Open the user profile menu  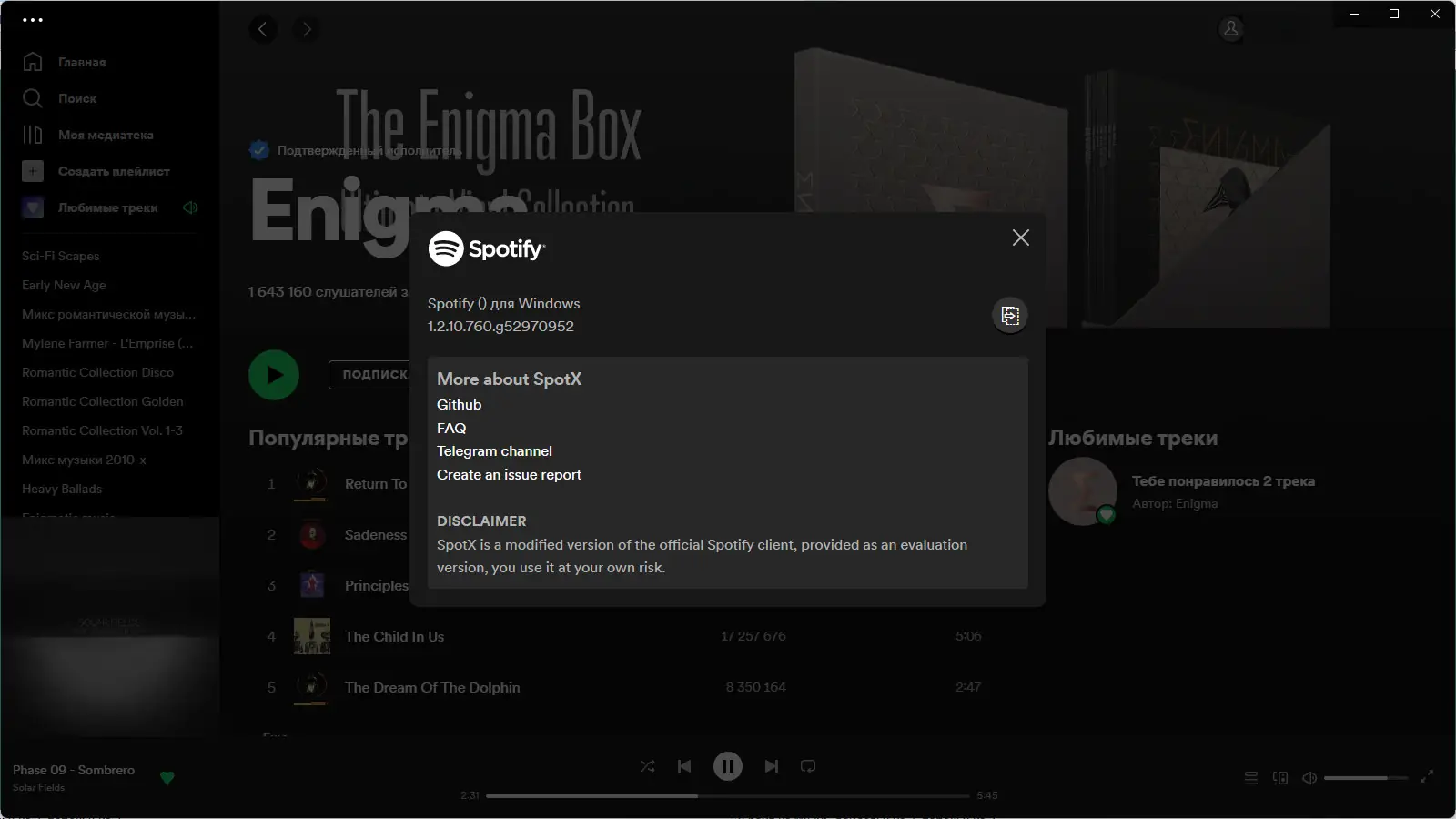pos(1231,29)
